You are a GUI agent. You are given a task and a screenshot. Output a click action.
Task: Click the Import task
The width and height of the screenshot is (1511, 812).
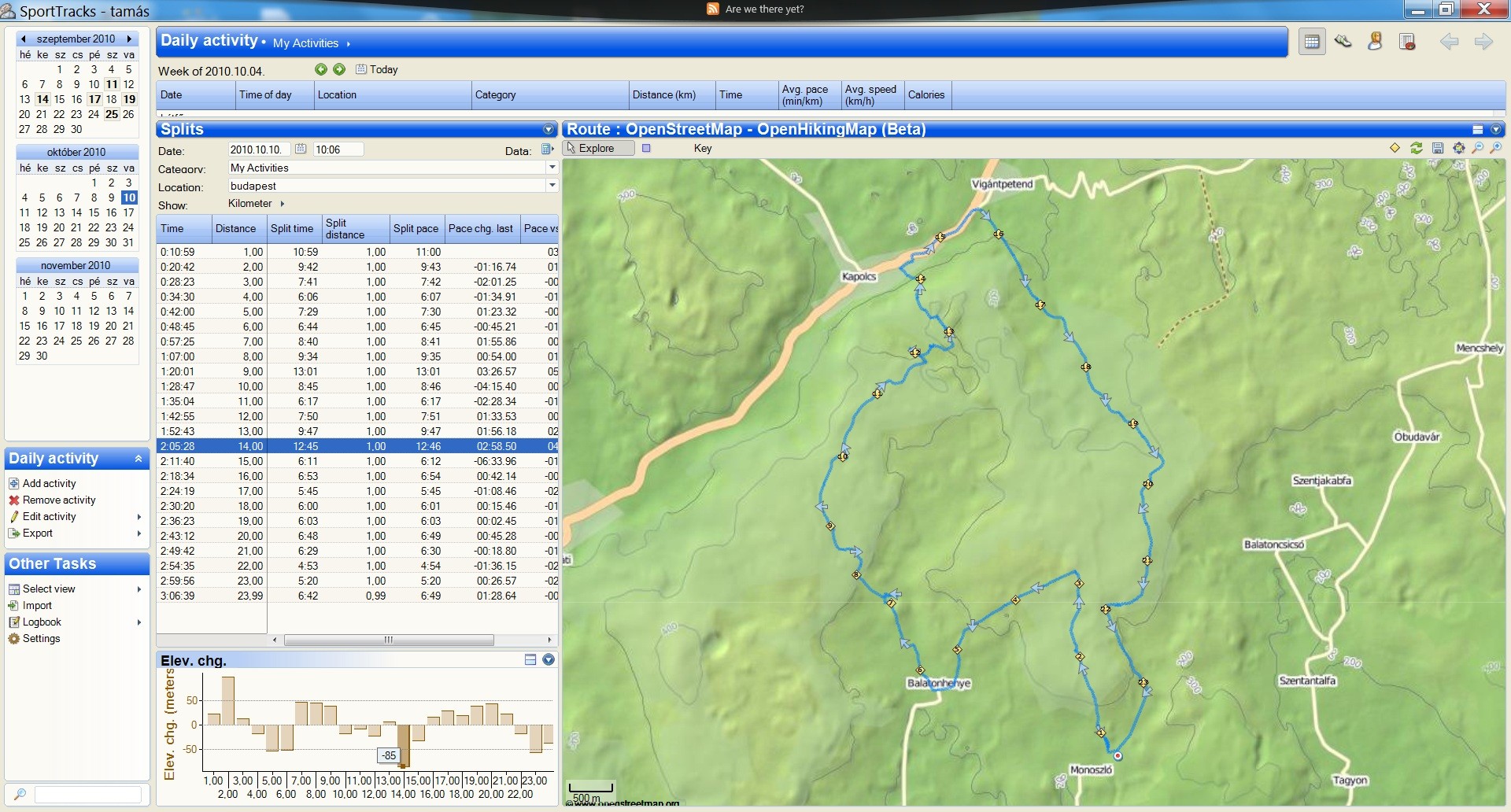click(x=30, y=605)
